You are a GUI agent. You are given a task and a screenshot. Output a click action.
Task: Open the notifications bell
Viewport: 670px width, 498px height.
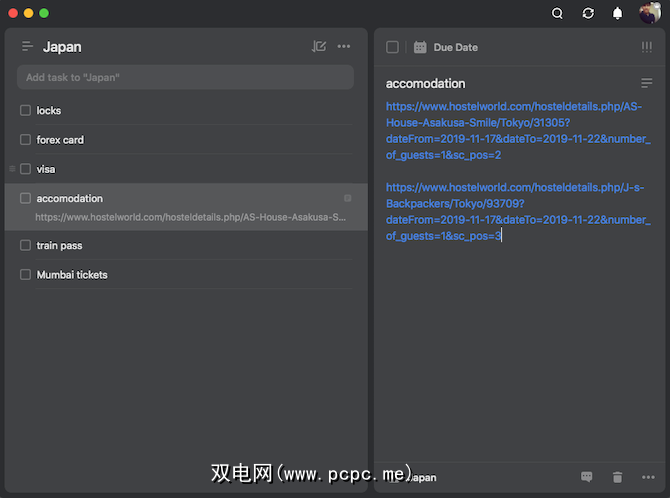(618, 13)
